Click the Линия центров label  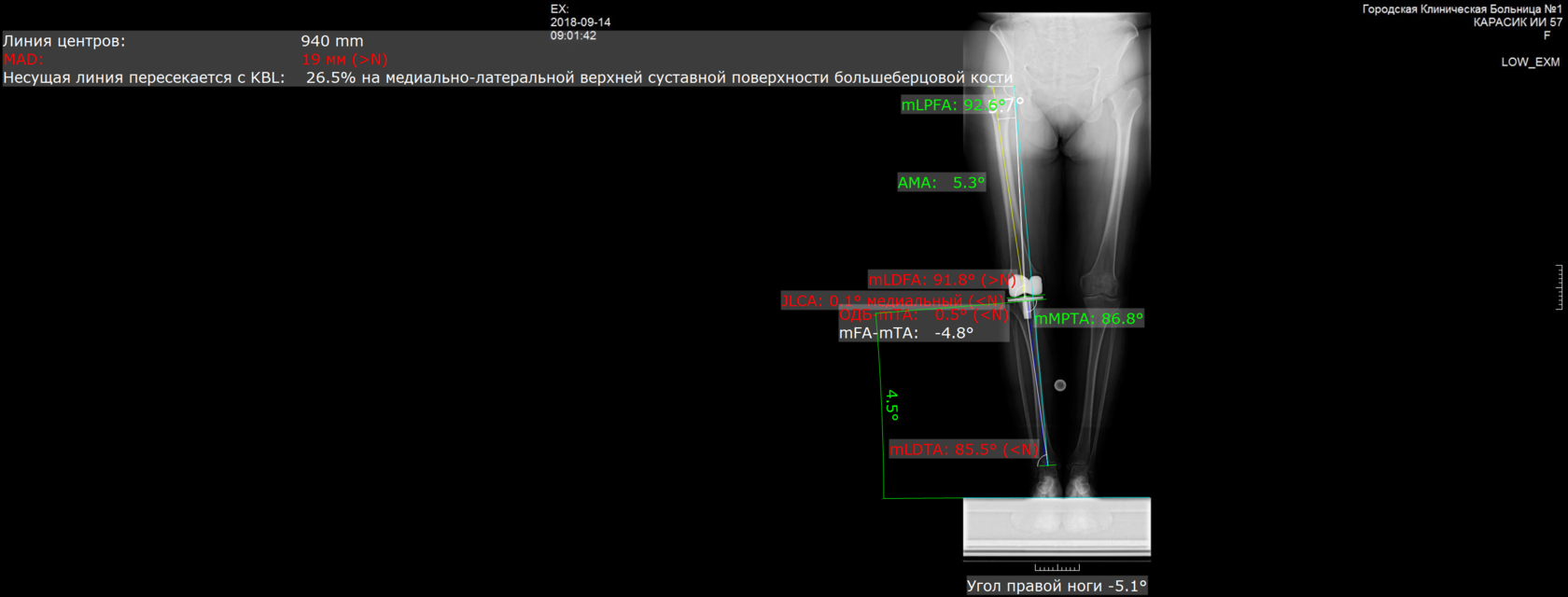63,41
